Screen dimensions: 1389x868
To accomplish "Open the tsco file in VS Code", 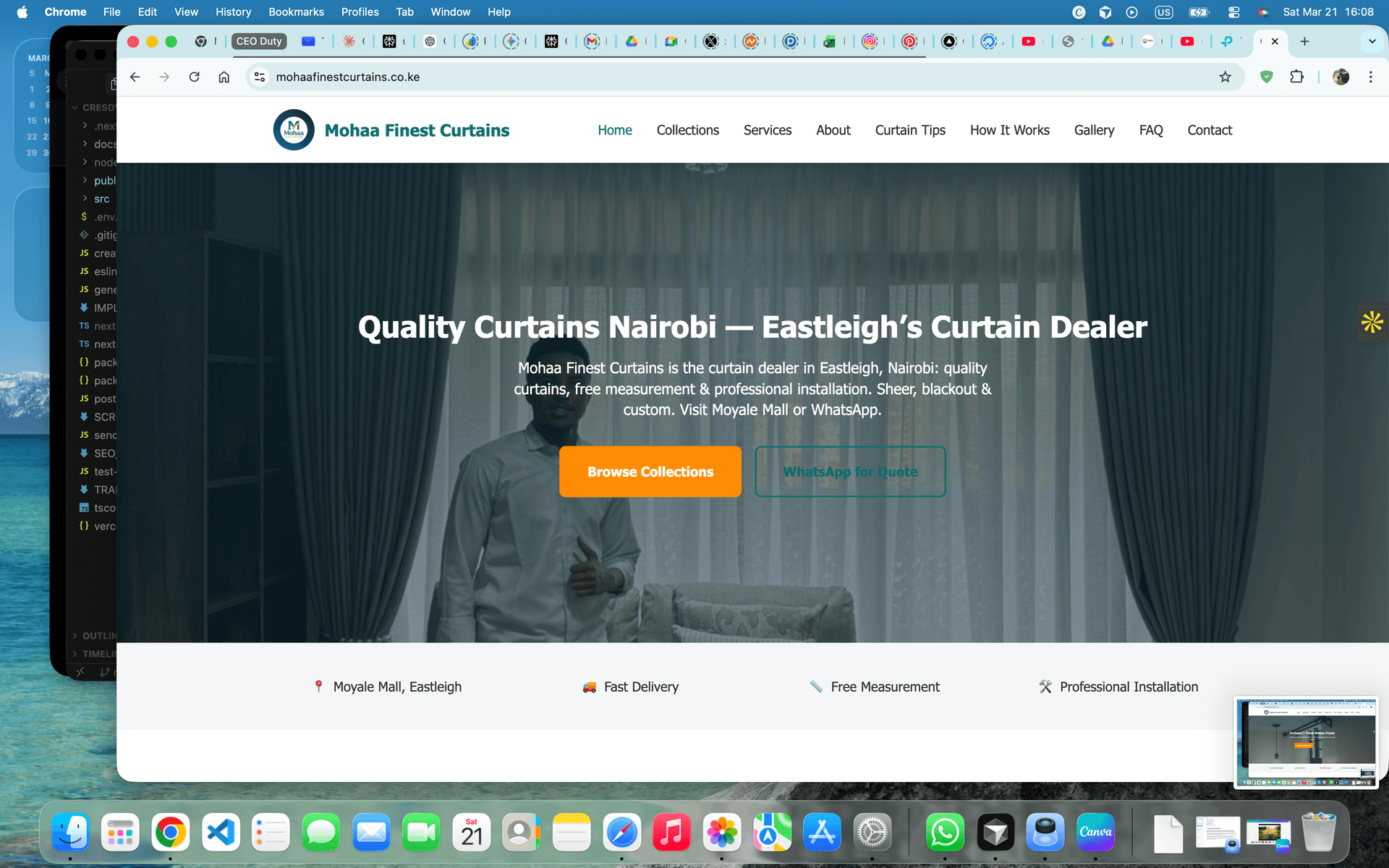I will tap(97, 508).
